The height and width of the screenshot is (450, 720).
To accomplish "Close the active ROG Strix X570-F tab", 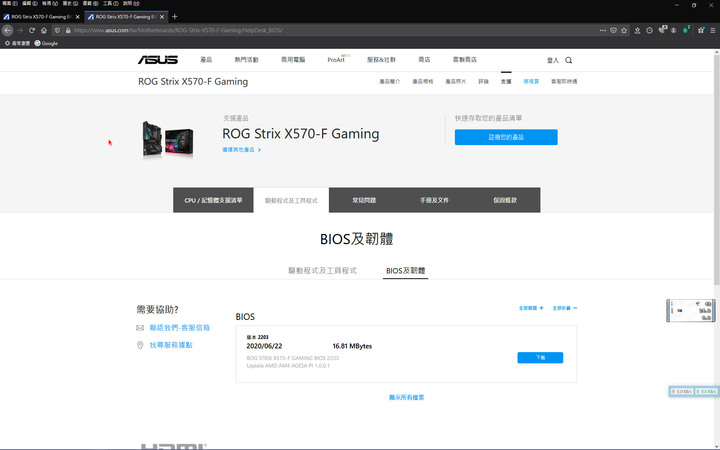I will (x=162, y=17).
